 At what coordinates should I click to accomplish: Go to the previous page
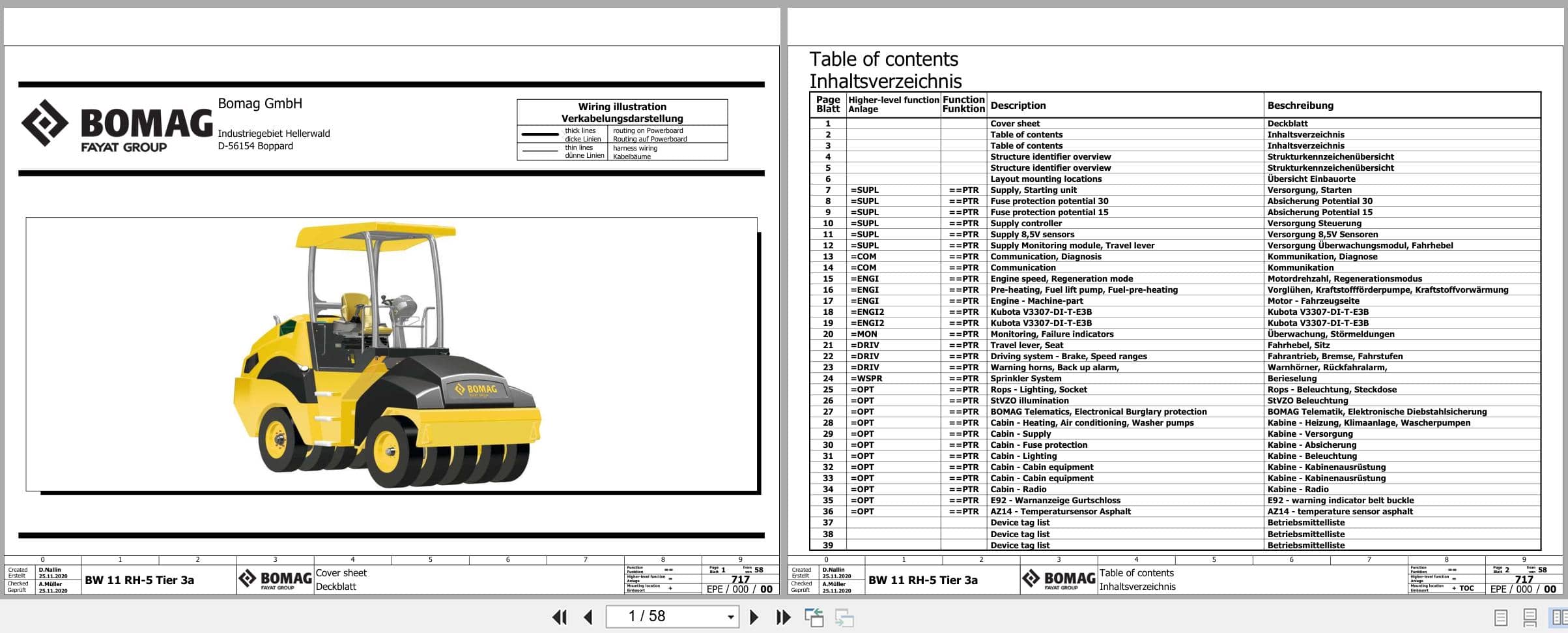588,617
